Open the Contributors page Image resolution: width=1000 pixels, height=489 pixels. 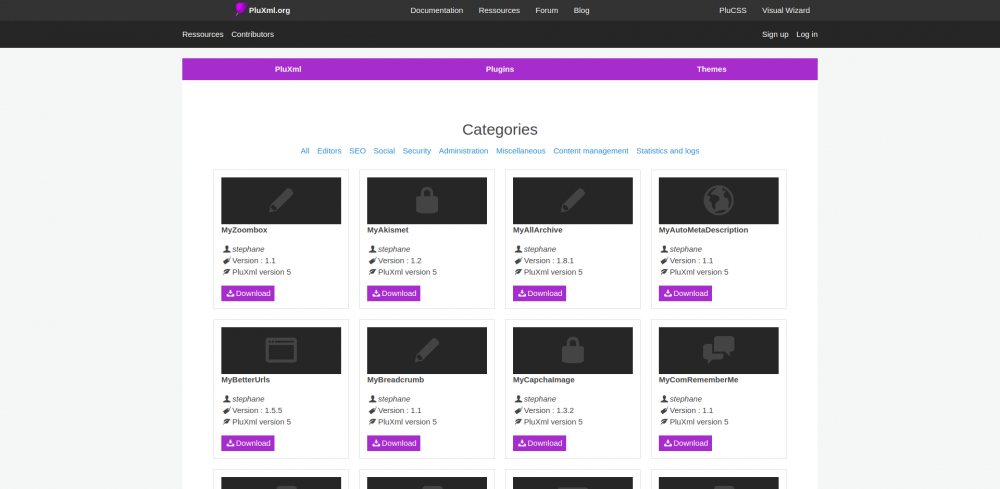coord(253,34)
